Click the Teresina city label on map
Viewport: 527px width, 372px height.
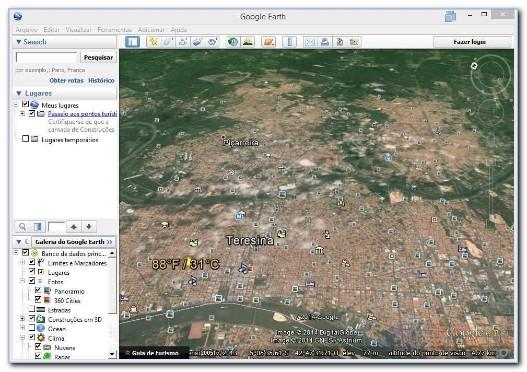(x=250, y=240)
